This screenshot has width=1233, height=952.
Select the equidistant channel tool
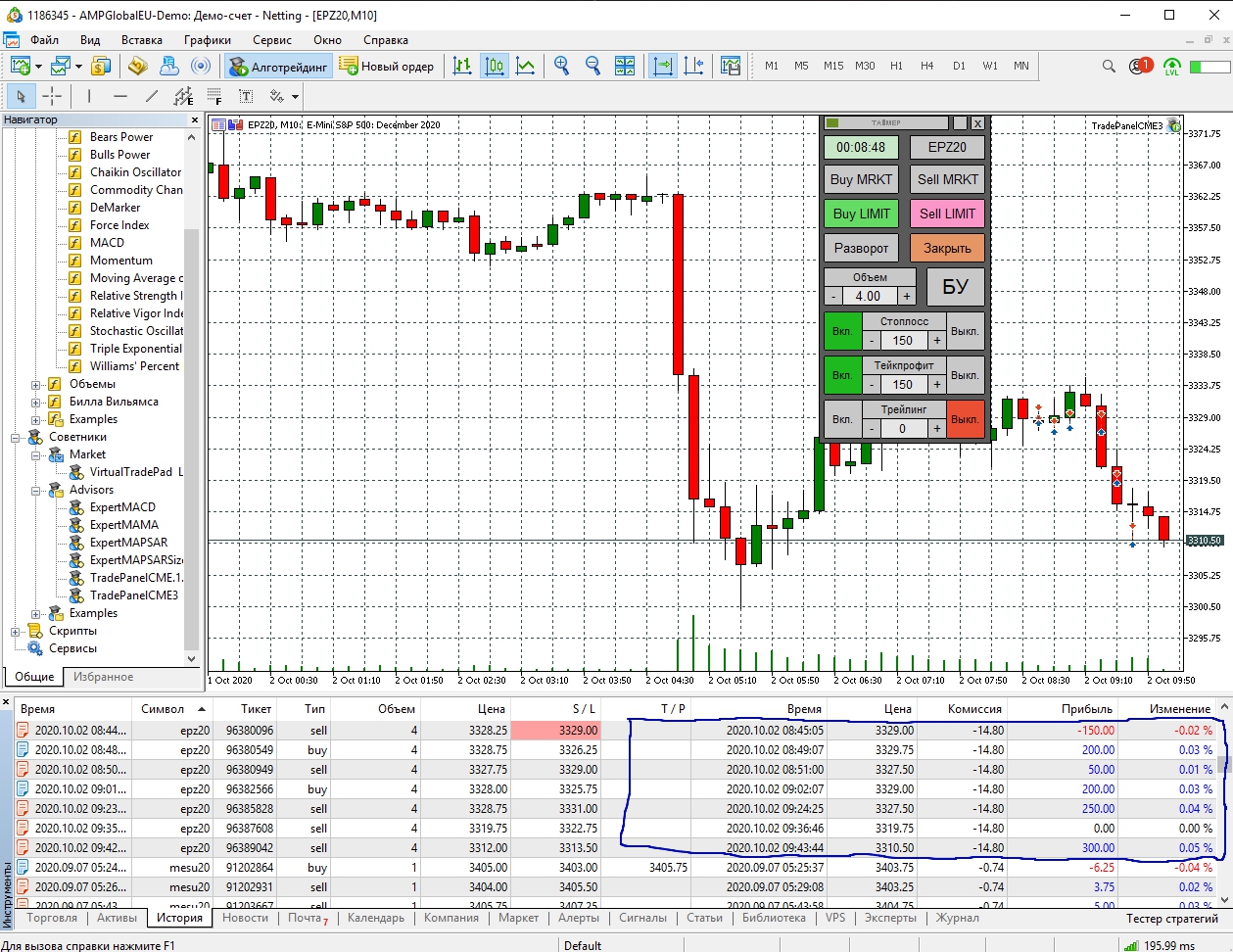point(183,96)
